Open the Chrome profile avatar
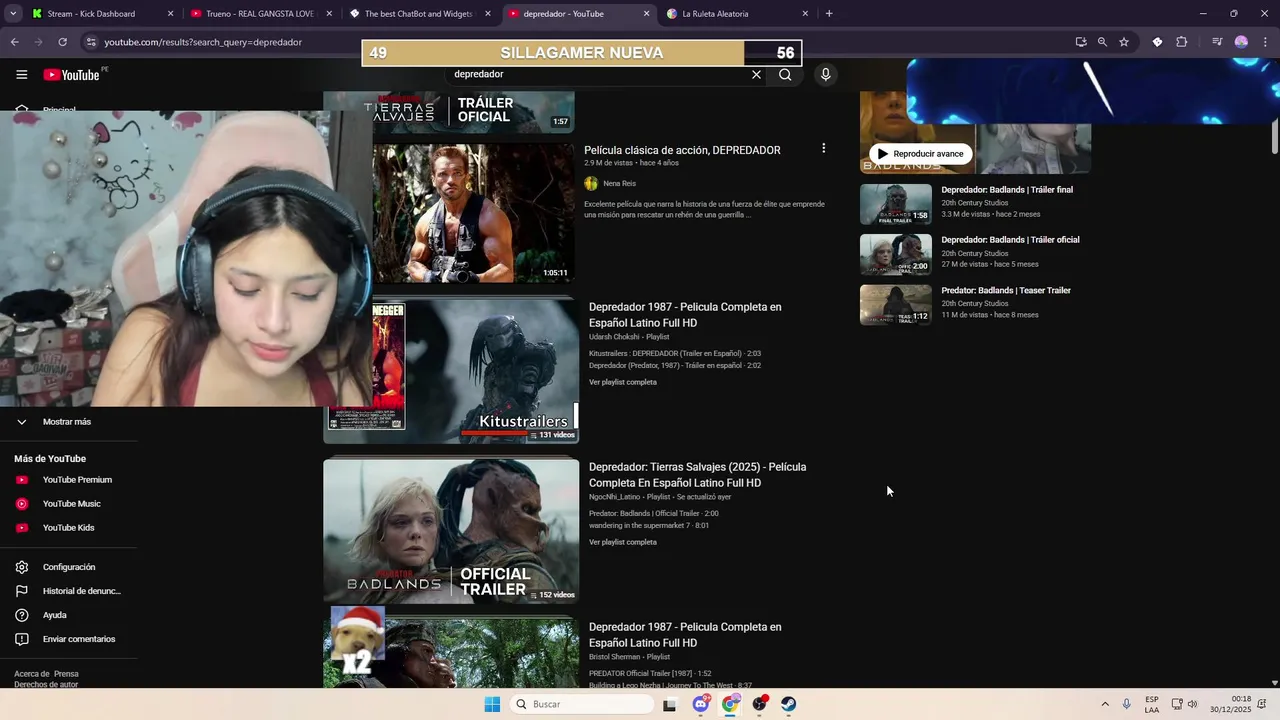This screenshot has width=1280, height=720. coord(1241,42)
